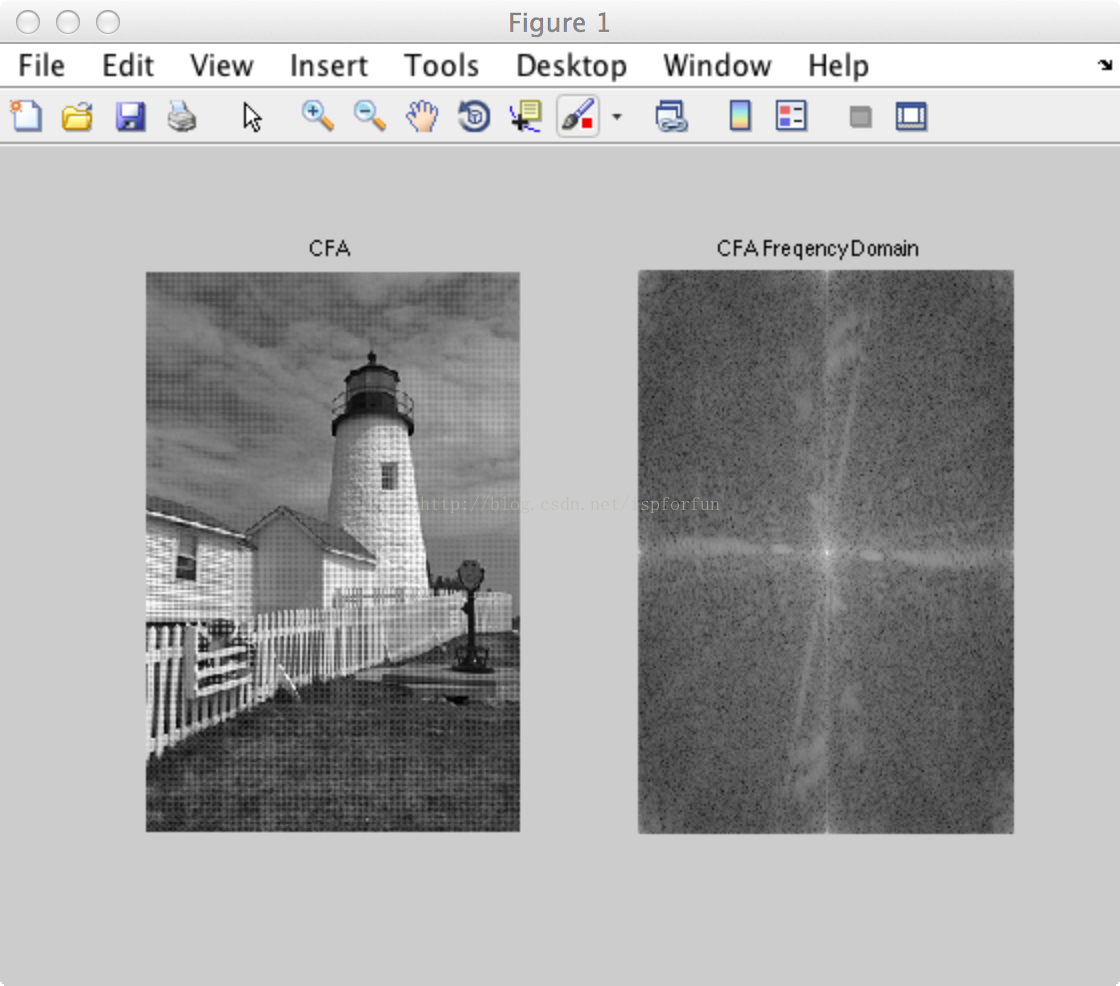The width and height of the screenshot is (1120, 986).
Task: Open a file with the folder icon
Action: click(77, 116)
